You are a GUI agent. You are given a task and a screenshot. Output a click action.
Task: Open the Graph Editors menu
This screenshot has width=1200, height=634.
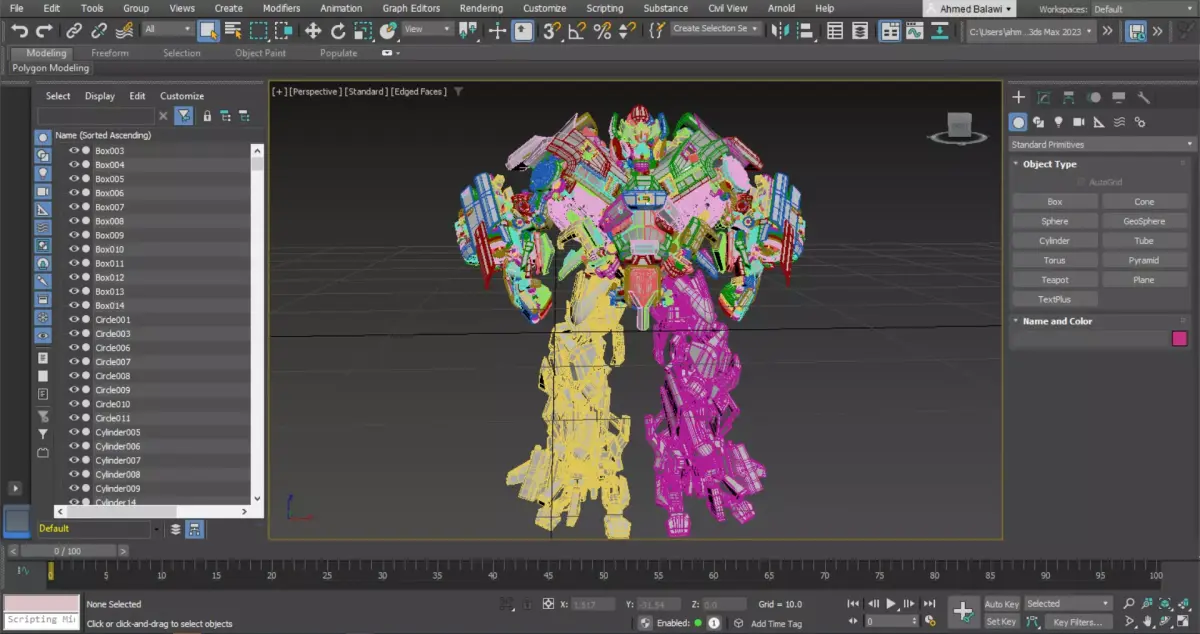411,8
